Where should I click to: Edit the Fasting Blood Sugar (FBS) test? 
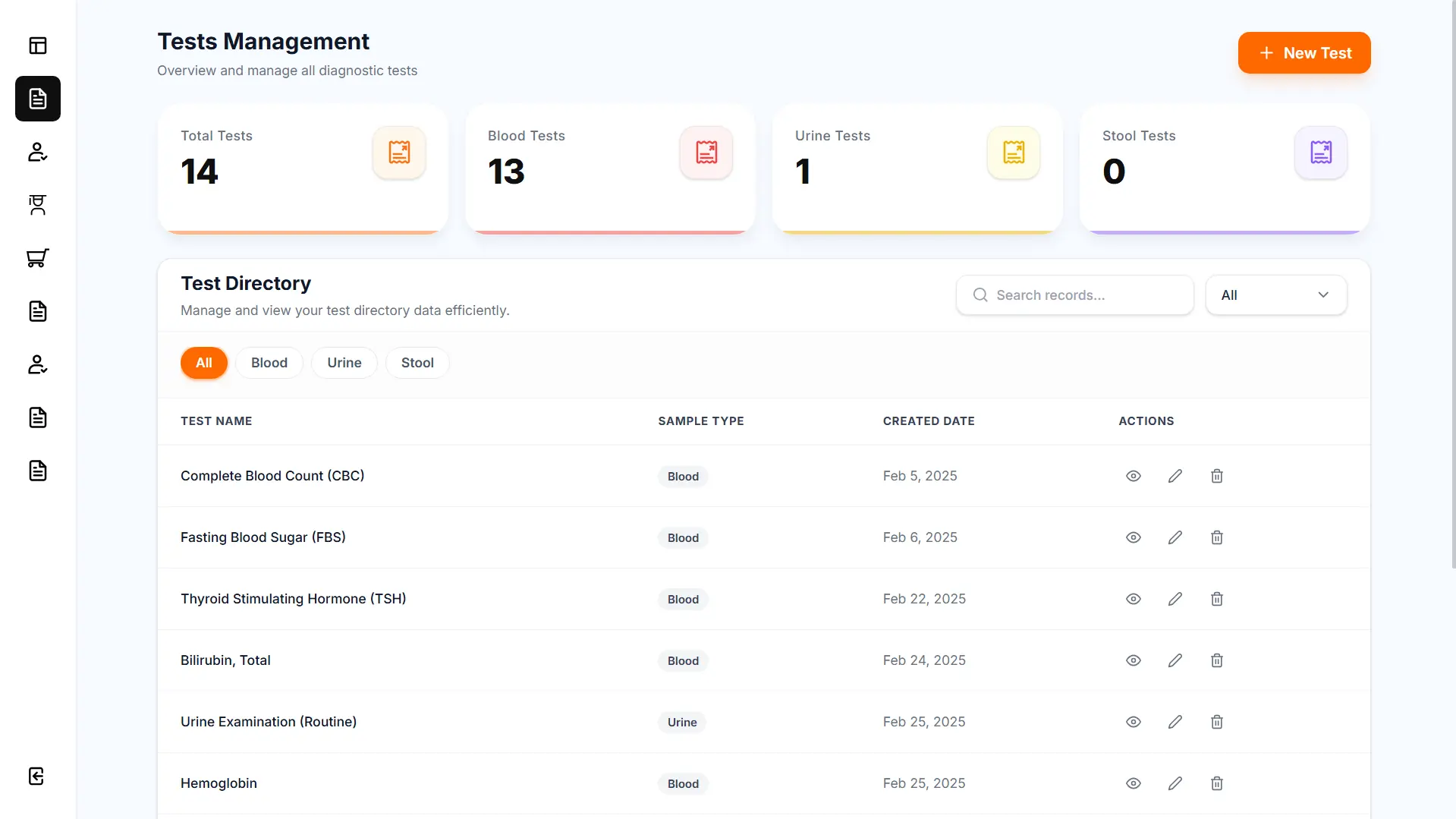[x=1175, y=537]
